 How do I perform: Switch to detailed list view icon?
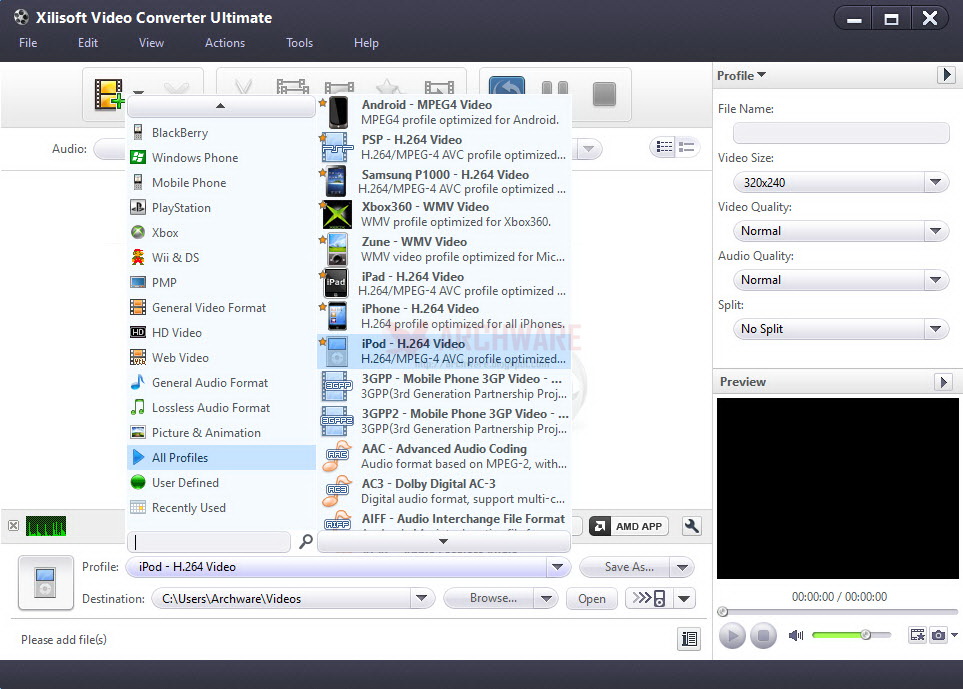tap(687, 147)
